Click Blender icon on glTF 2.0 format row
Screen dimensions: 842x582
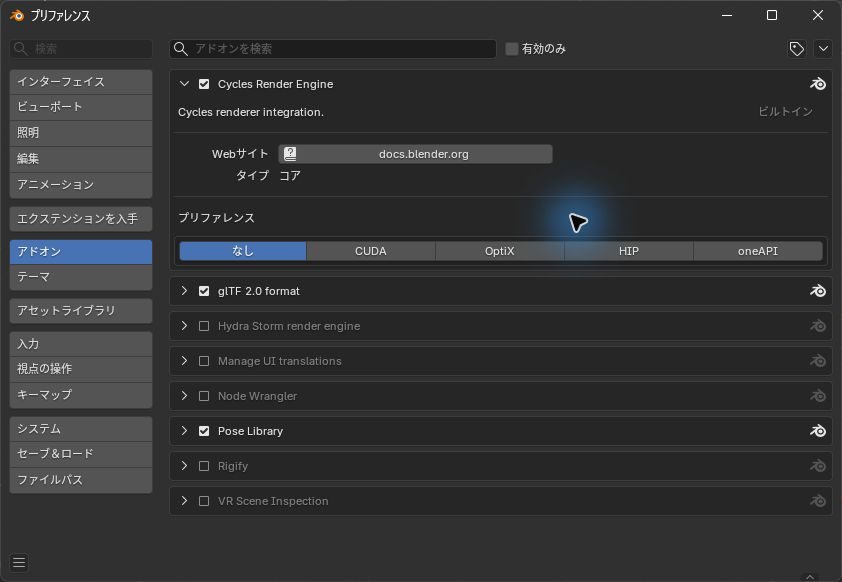click(817, 291)
